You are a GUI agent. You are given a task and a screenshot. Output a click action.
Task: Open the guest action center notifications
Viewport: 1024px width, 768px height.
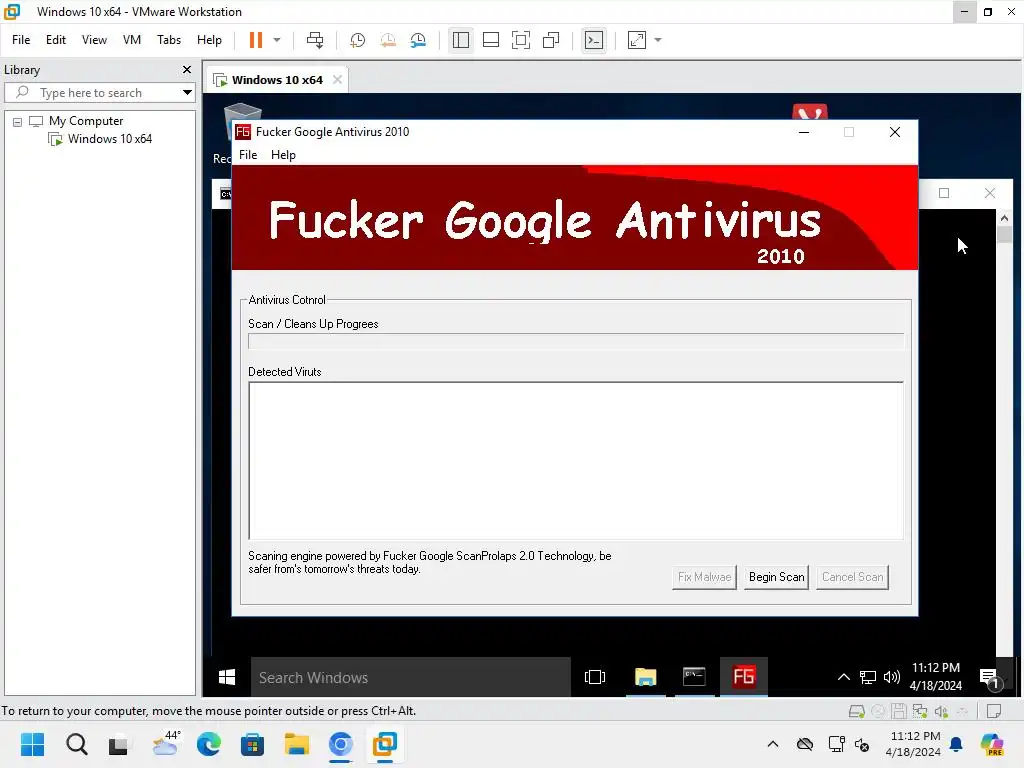(x=990, y=679)
